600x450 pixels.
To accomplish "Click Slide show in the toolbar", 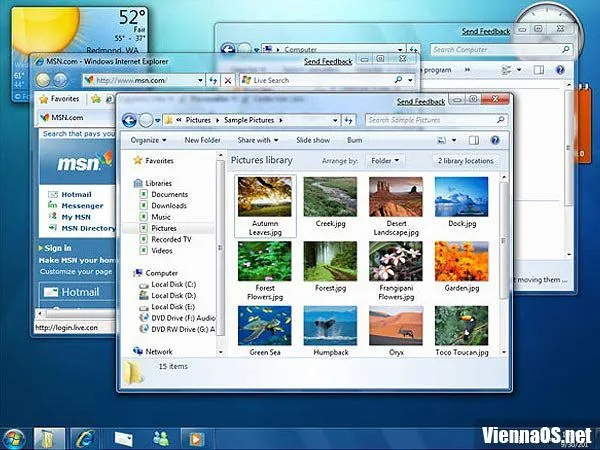I will 313,140.
